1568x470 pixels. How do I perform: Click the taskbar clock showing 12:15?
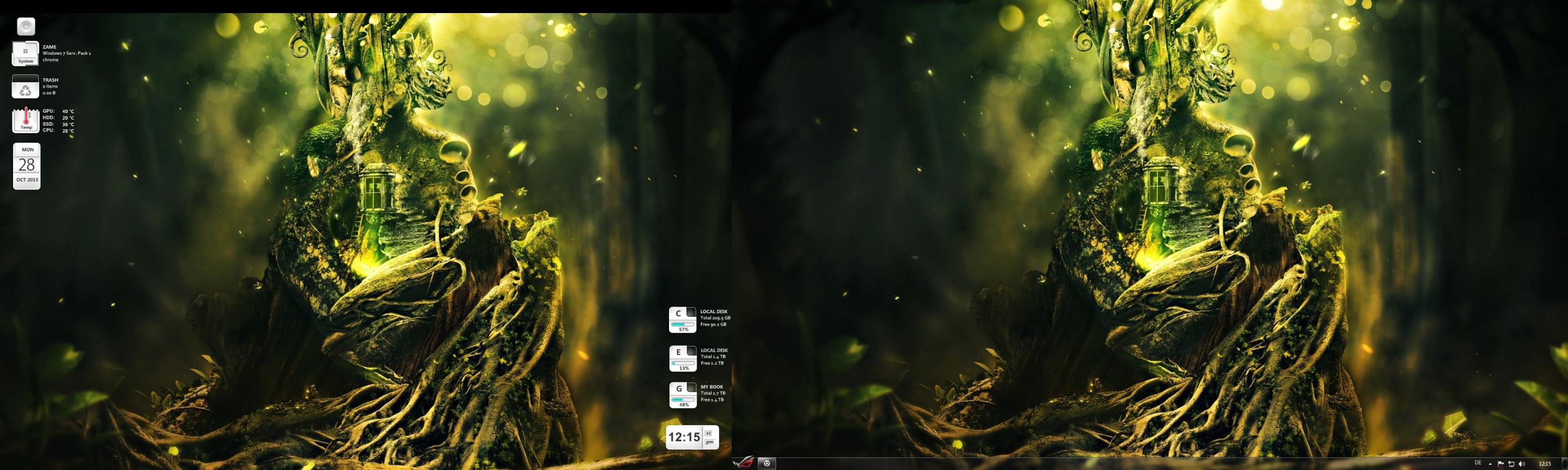pyautogui.click(x=1545, y=464)
